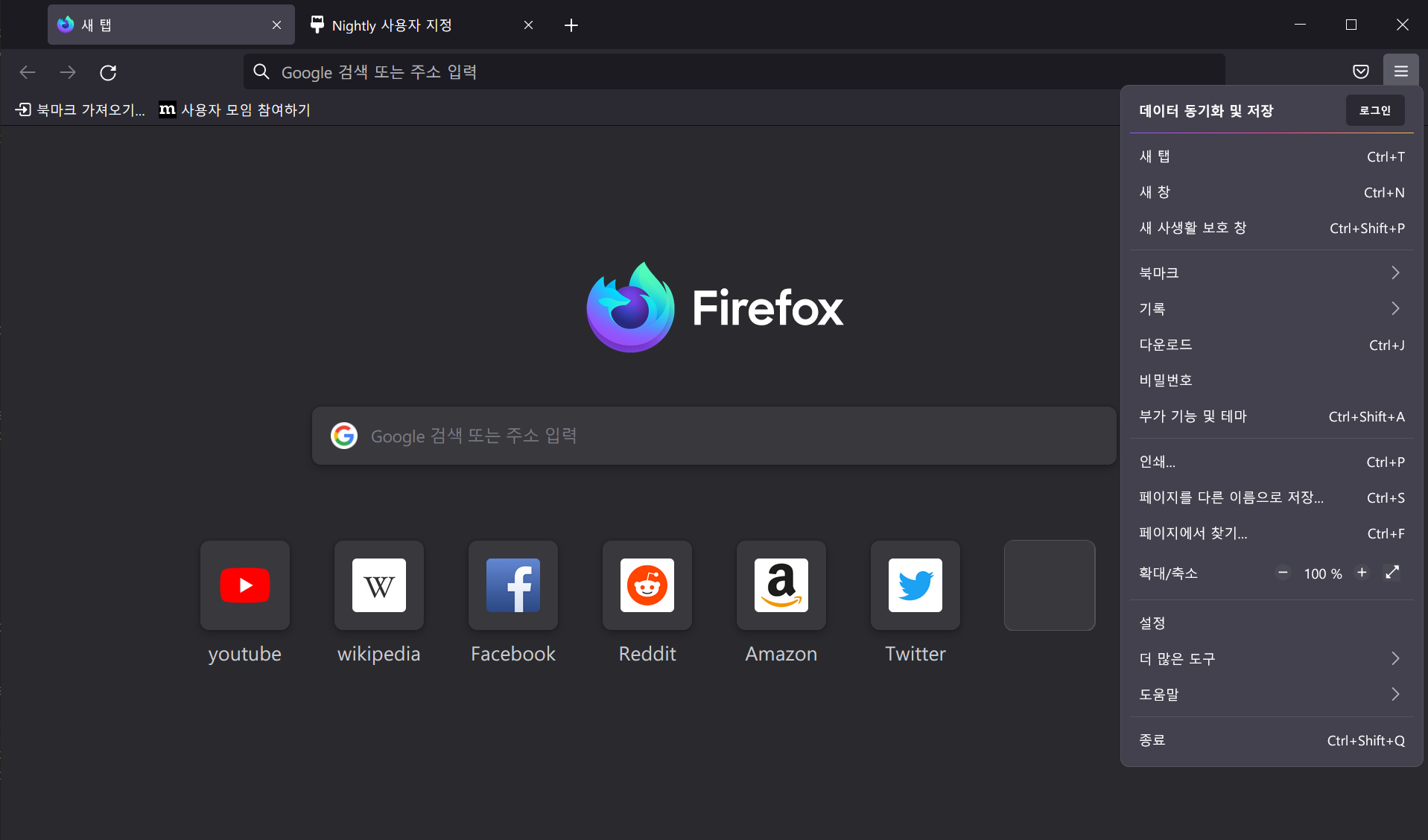Viewport: 1428px width, 840px height.
Task: Focus the center Google search field
Action: pos(714,436)
